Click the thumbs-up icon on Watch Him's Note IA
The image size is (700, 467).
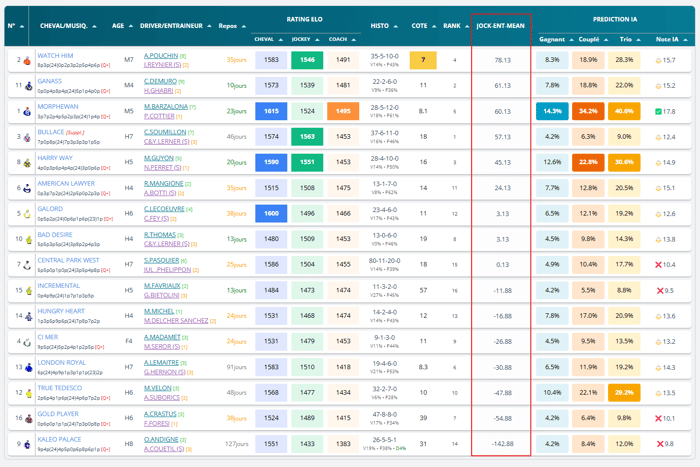coord(658,60)
